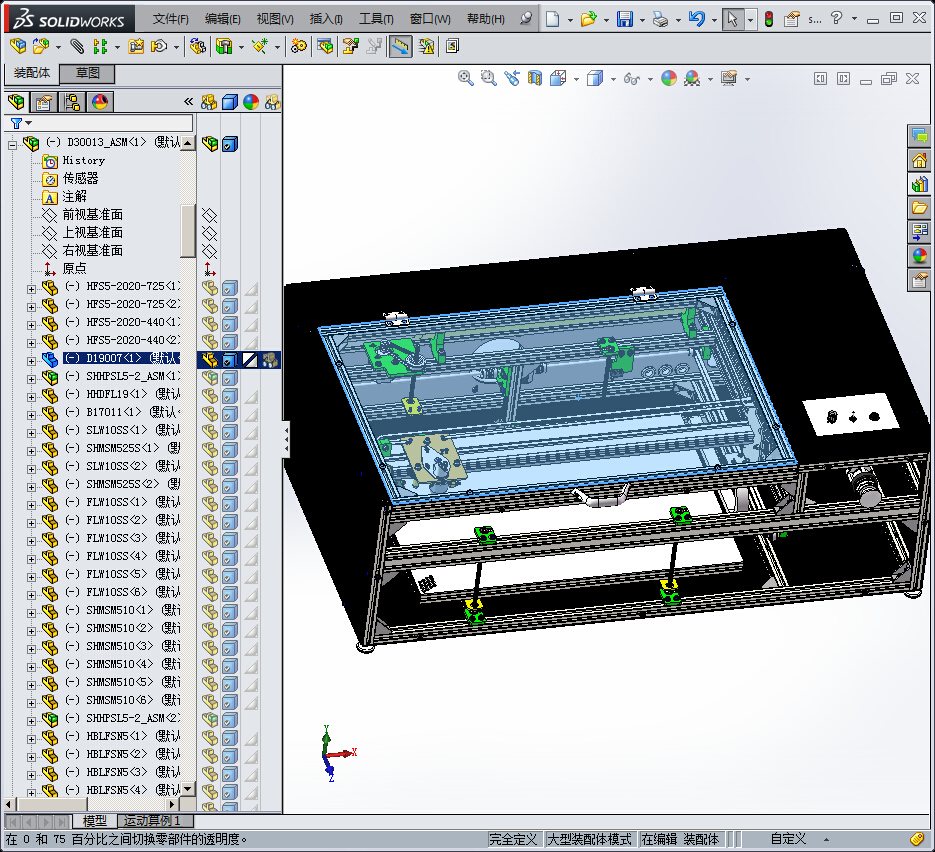The width and height of the screenshot is (935, 852).
Task: Click the appearance column header color ball
Action: pyautogui.click(x=251, y=103)
